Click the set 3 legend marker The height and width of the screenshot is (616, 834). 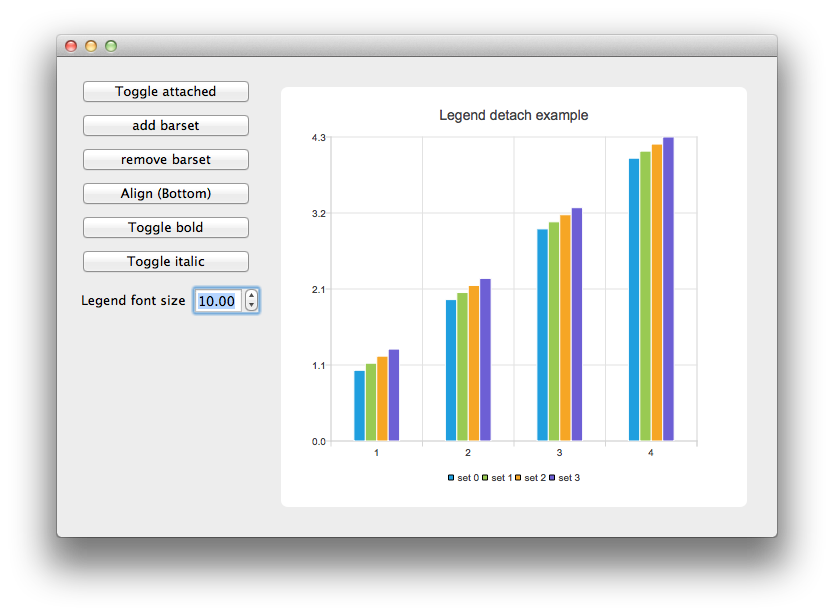tap(552, 478)
